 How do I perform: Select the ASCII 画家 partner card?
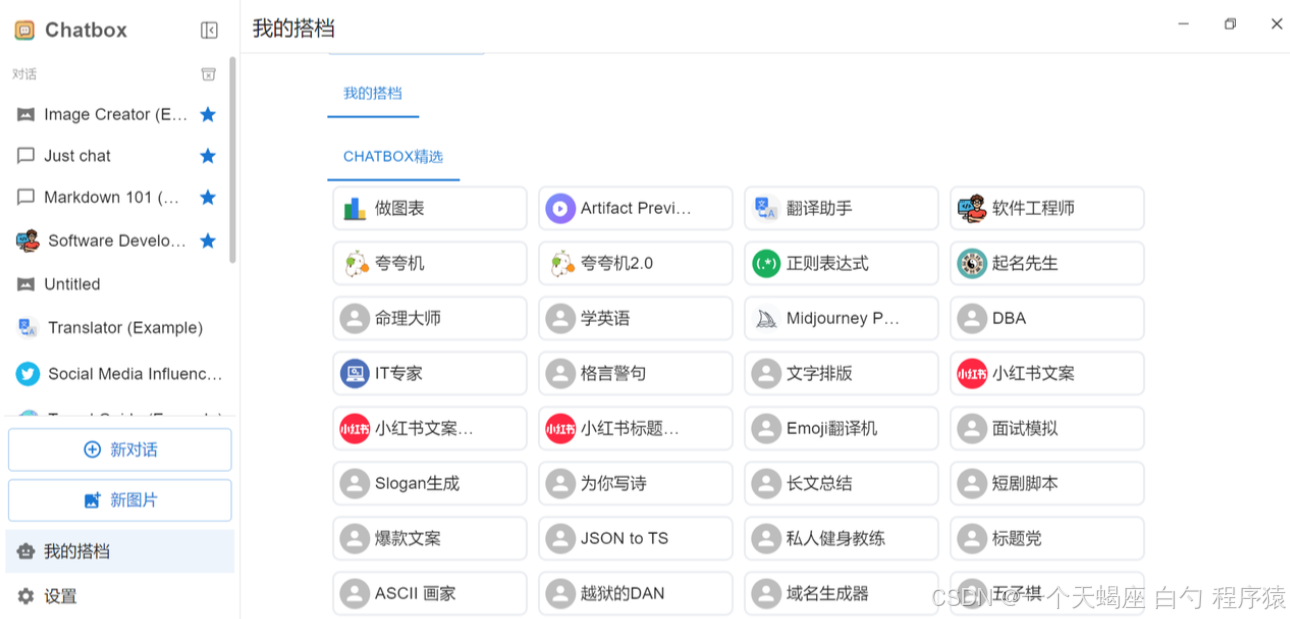(430, 593)
